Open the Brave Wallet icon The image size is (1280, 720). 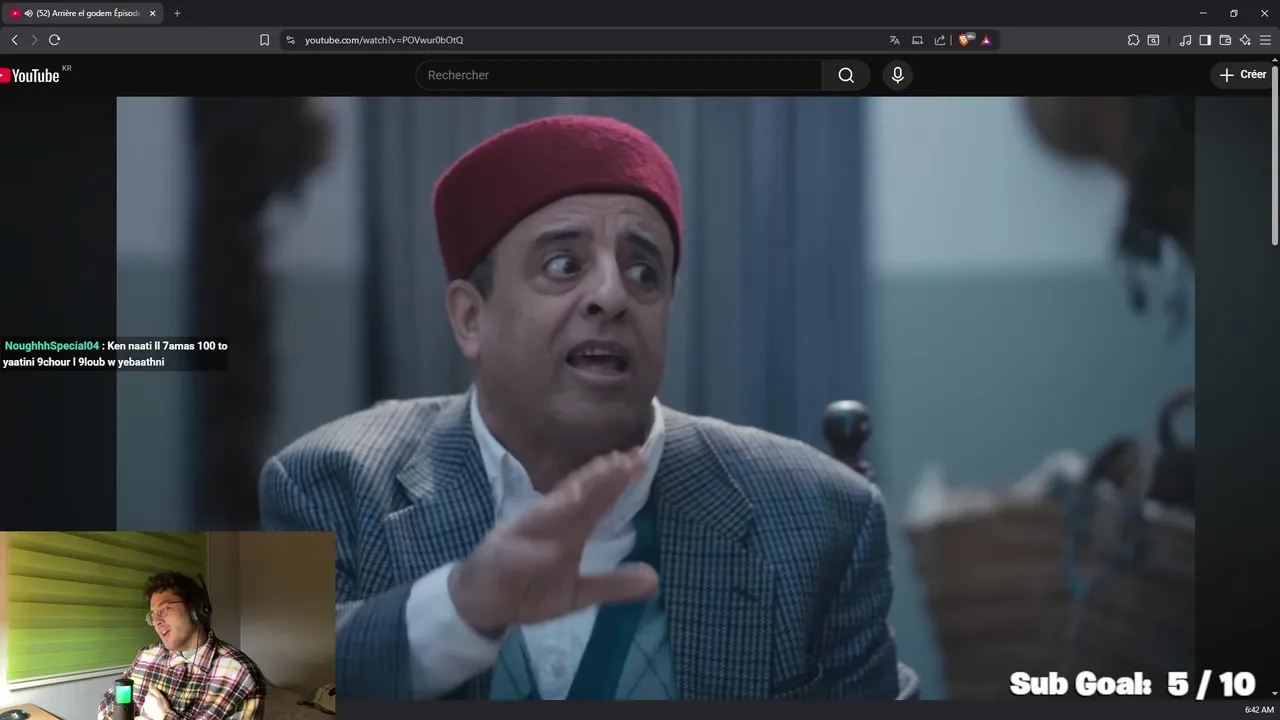[x=1225, y=40]
